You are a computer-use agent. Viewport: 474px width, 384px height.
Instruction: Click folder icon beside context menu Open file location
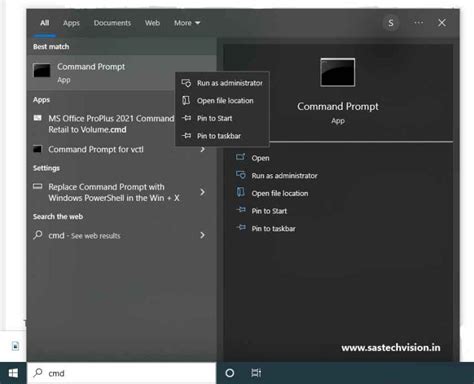point(186,100)
